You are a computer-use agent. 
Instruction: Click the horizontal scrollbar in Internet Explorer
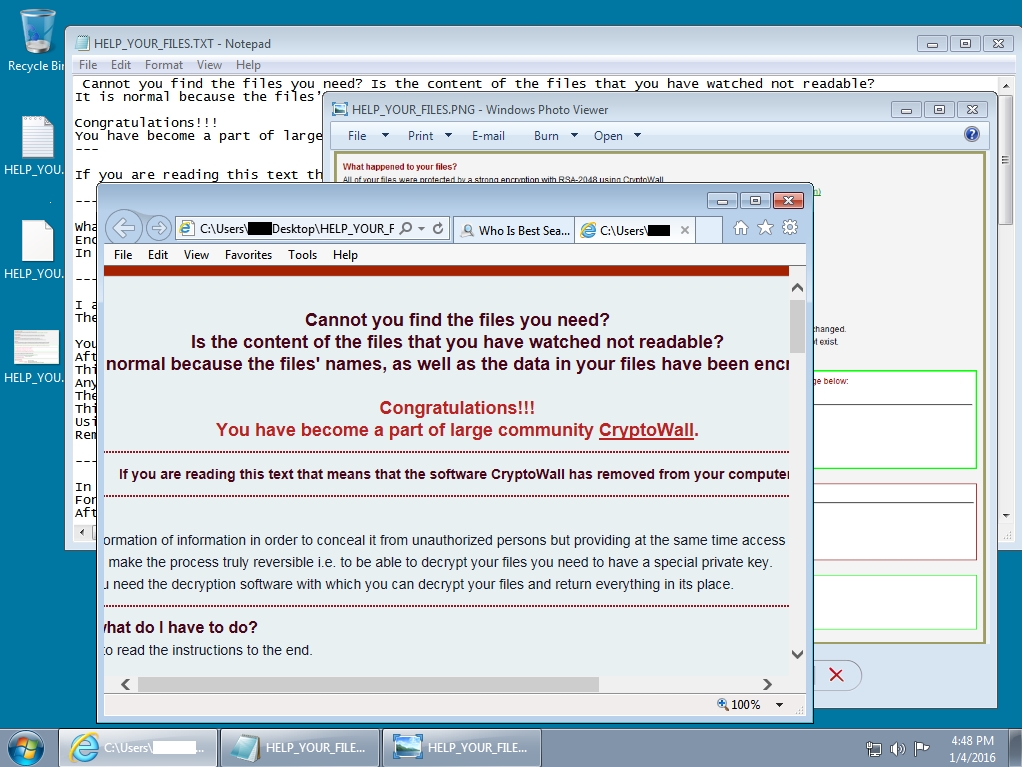coord(367,684)
